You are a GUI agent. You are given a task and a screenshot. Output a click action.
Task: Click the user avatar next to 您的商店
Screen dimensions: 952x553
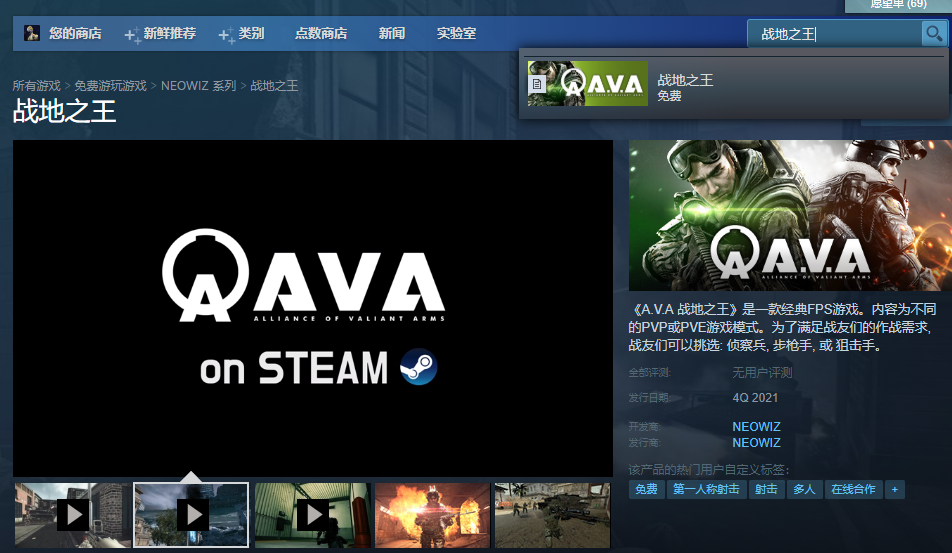(32, 33)
